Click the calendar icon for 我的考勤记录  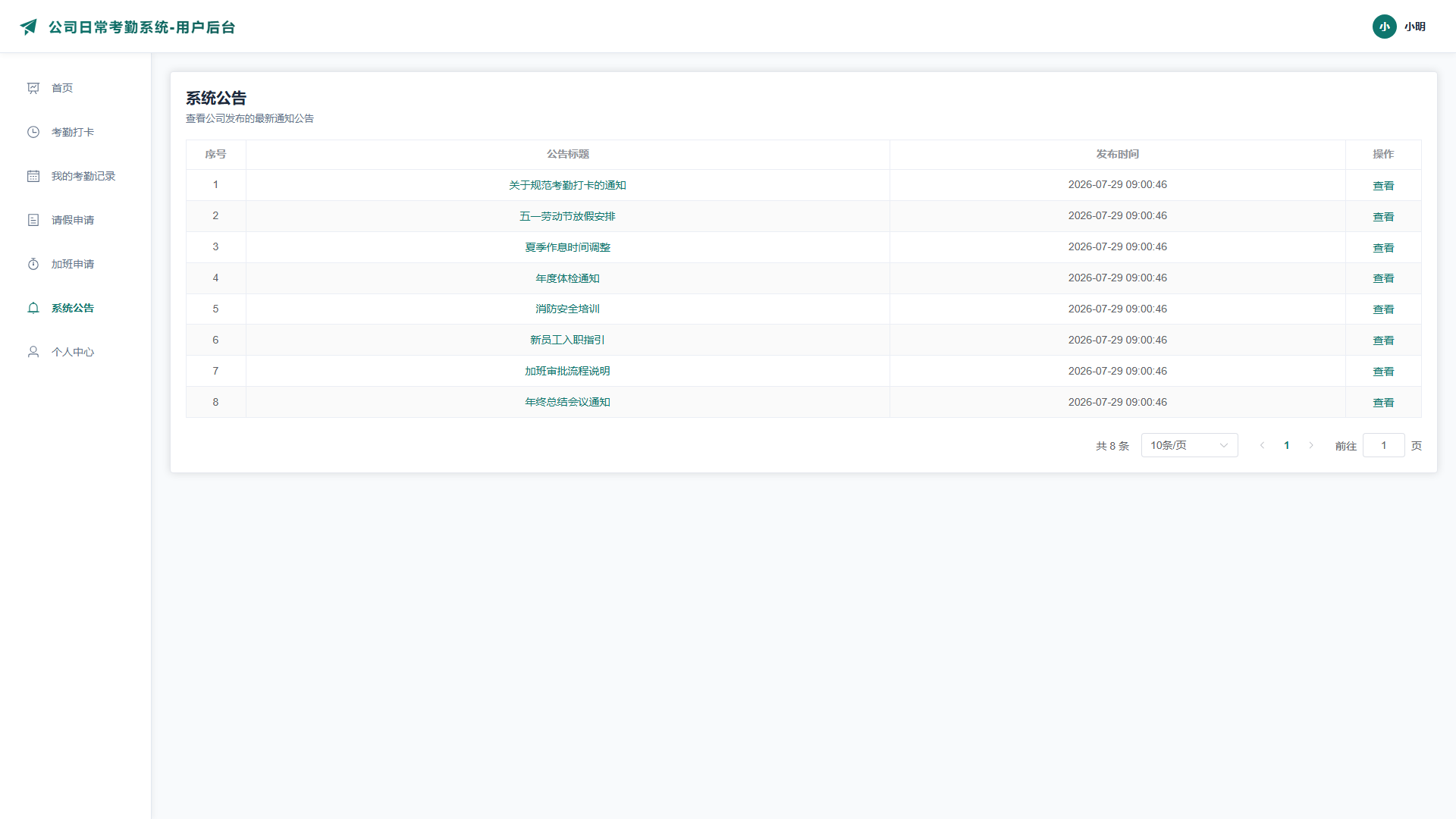click(x=33, y=176)
